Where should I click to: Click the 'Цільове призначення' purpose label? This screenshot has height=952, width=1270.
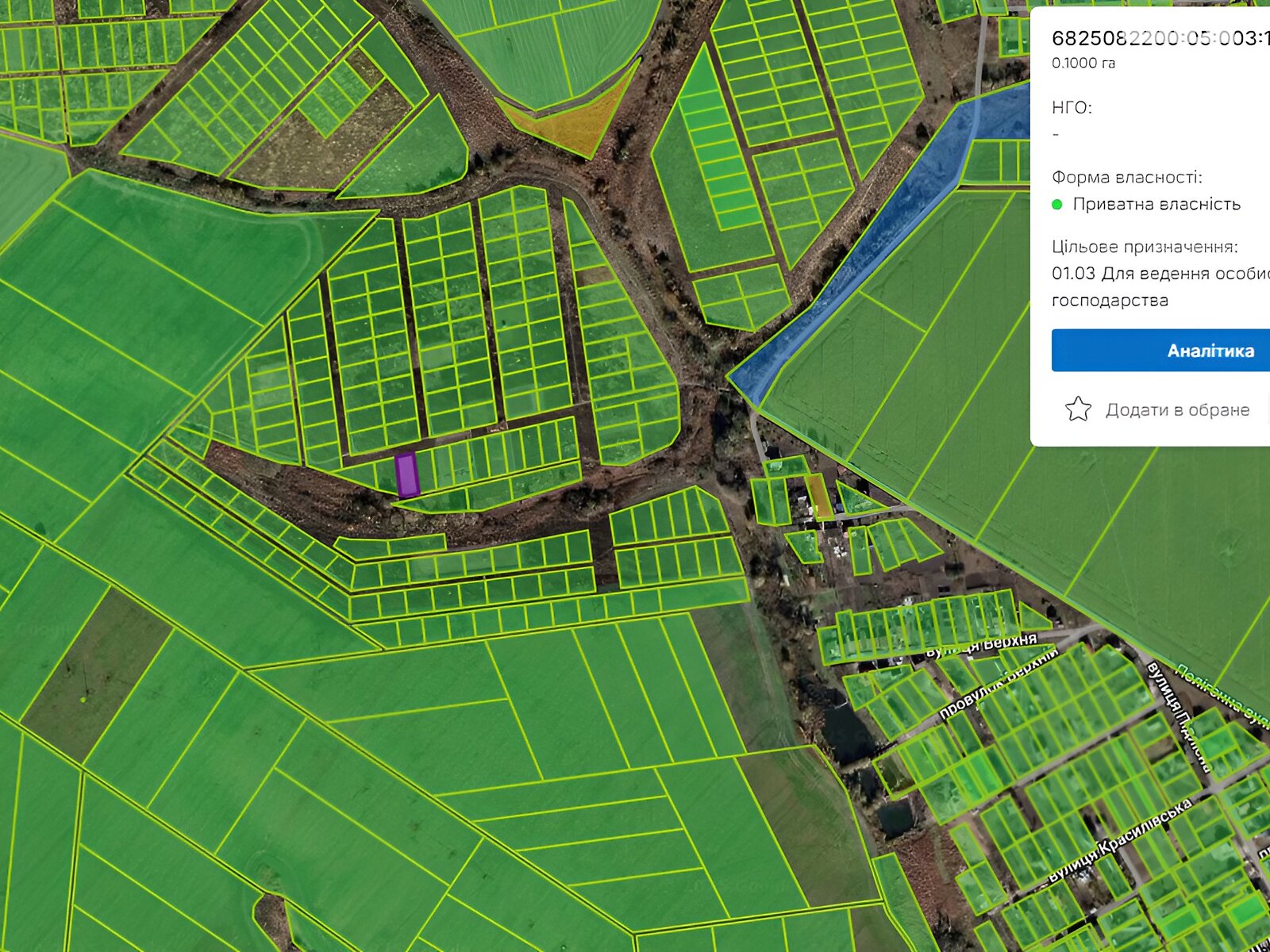click(x=1144, y=247)
